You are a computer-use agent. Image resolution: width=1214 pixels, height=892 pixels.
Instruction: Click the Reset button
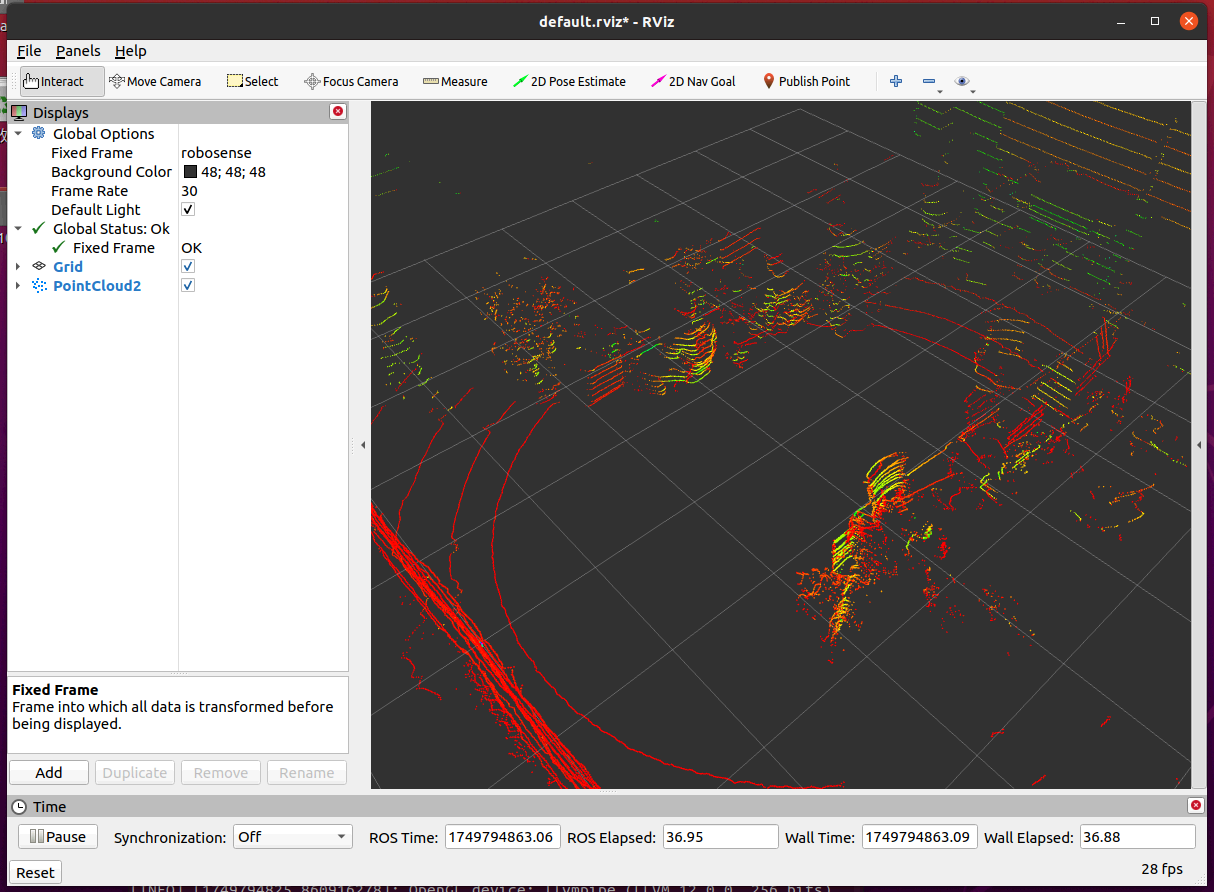(35, 872)
